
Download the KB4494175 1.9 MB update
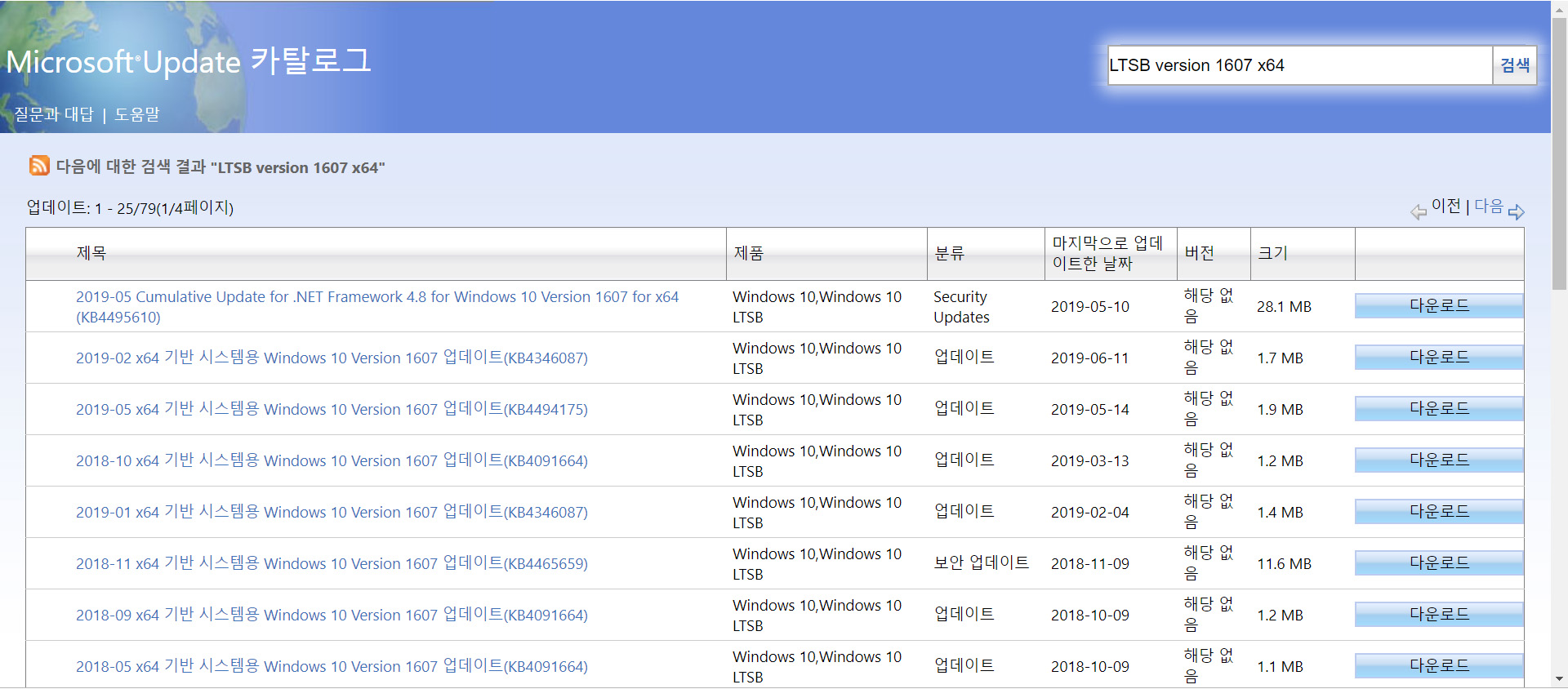coord(1439,409)
